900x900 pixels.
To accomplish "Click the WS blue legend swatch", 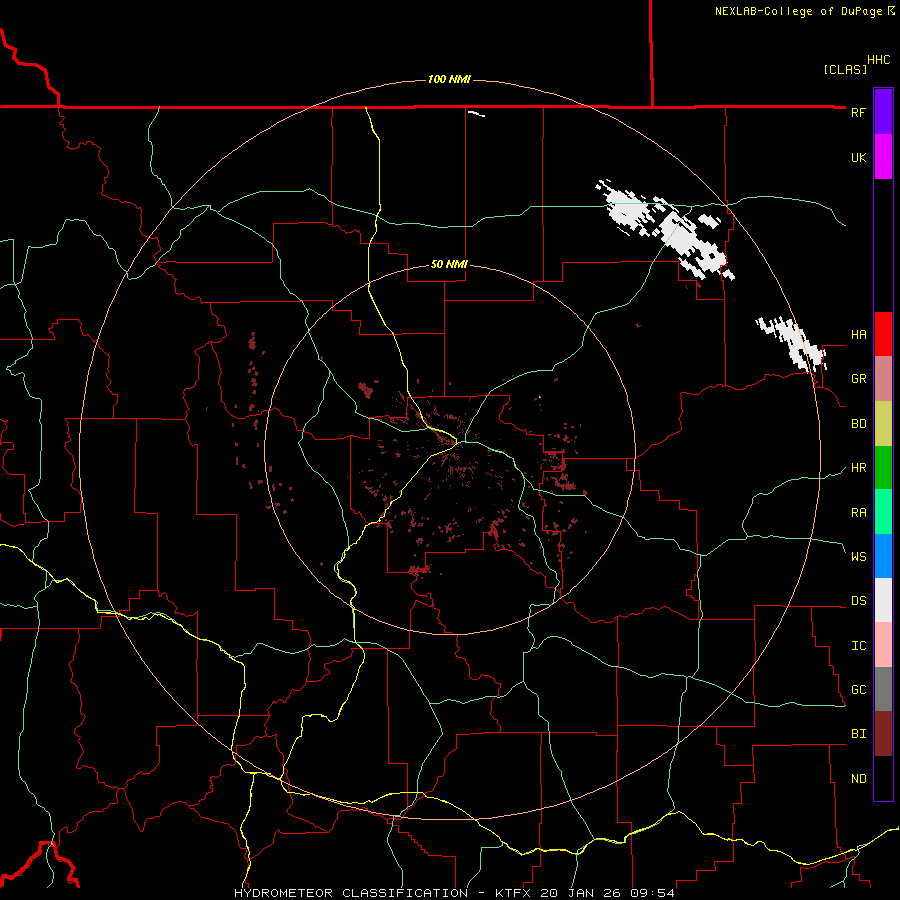I will click(x=883, y=556).
